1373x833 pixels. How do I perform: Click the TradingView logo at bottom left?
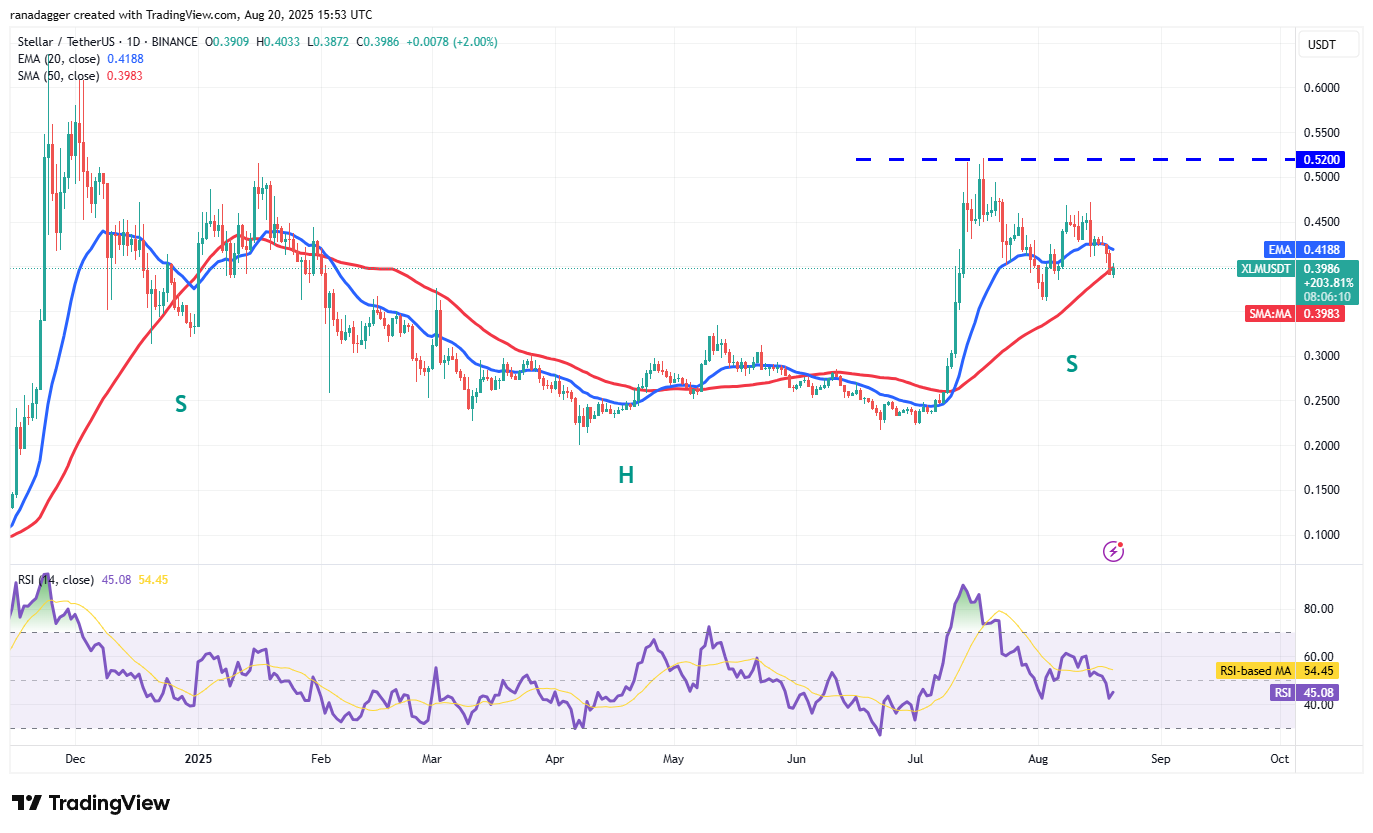click(91, 803)
